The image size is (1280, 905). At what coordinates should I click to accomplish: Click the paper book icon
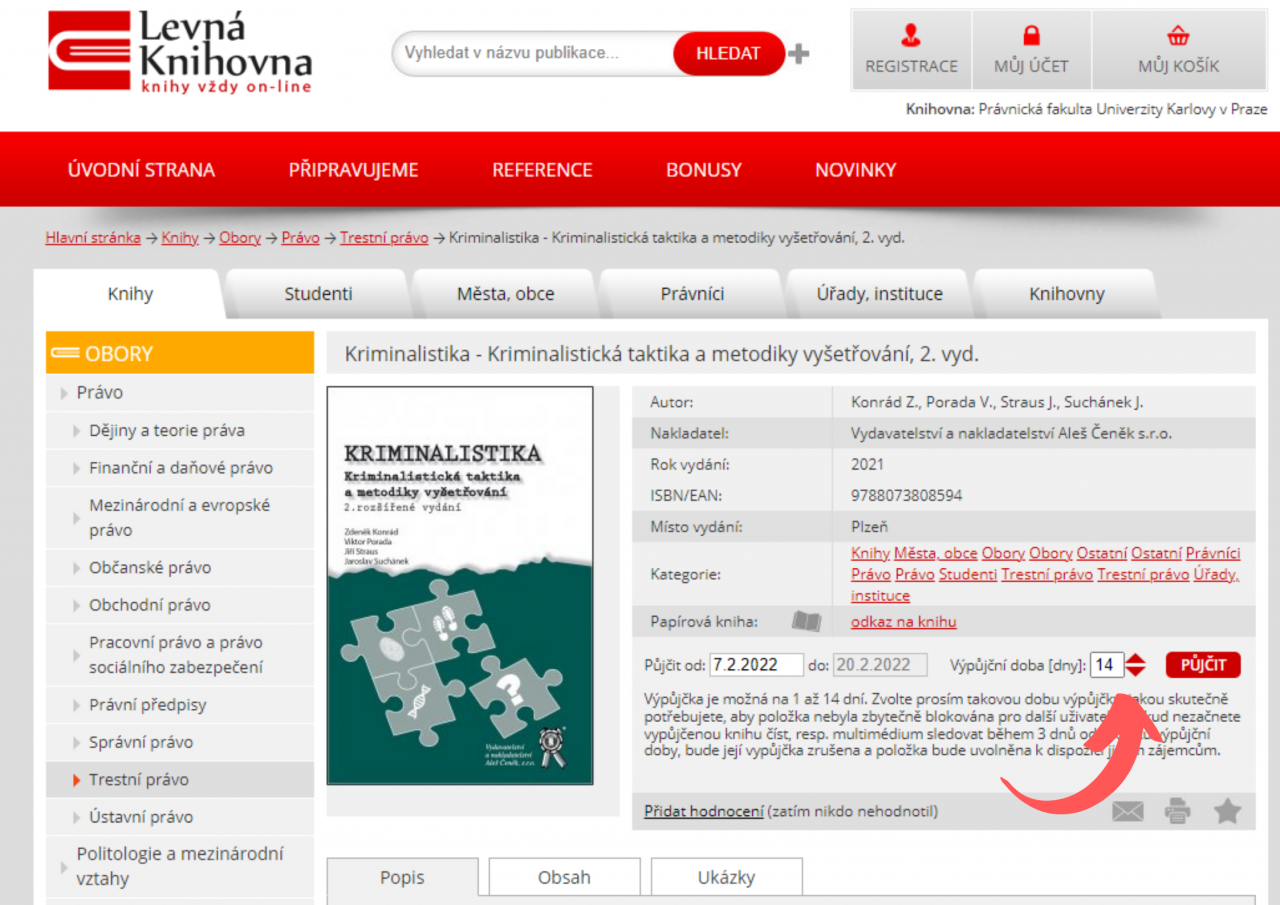(806, 622)
